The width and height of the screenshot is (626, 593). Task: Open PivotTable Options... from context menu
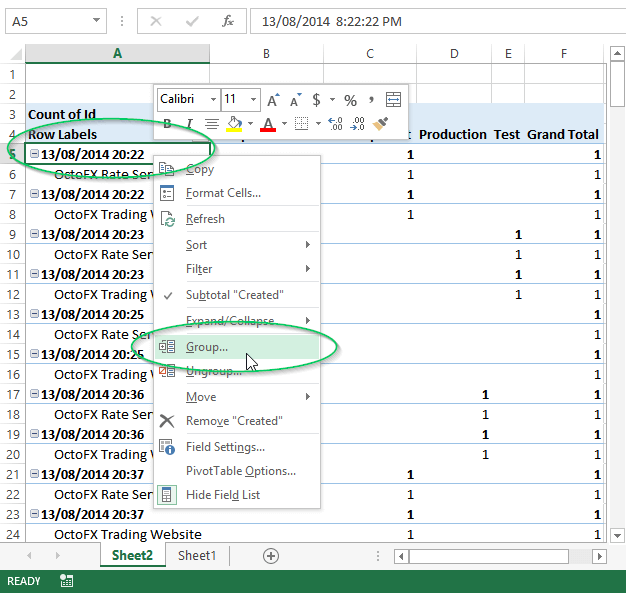pos(240,471)
